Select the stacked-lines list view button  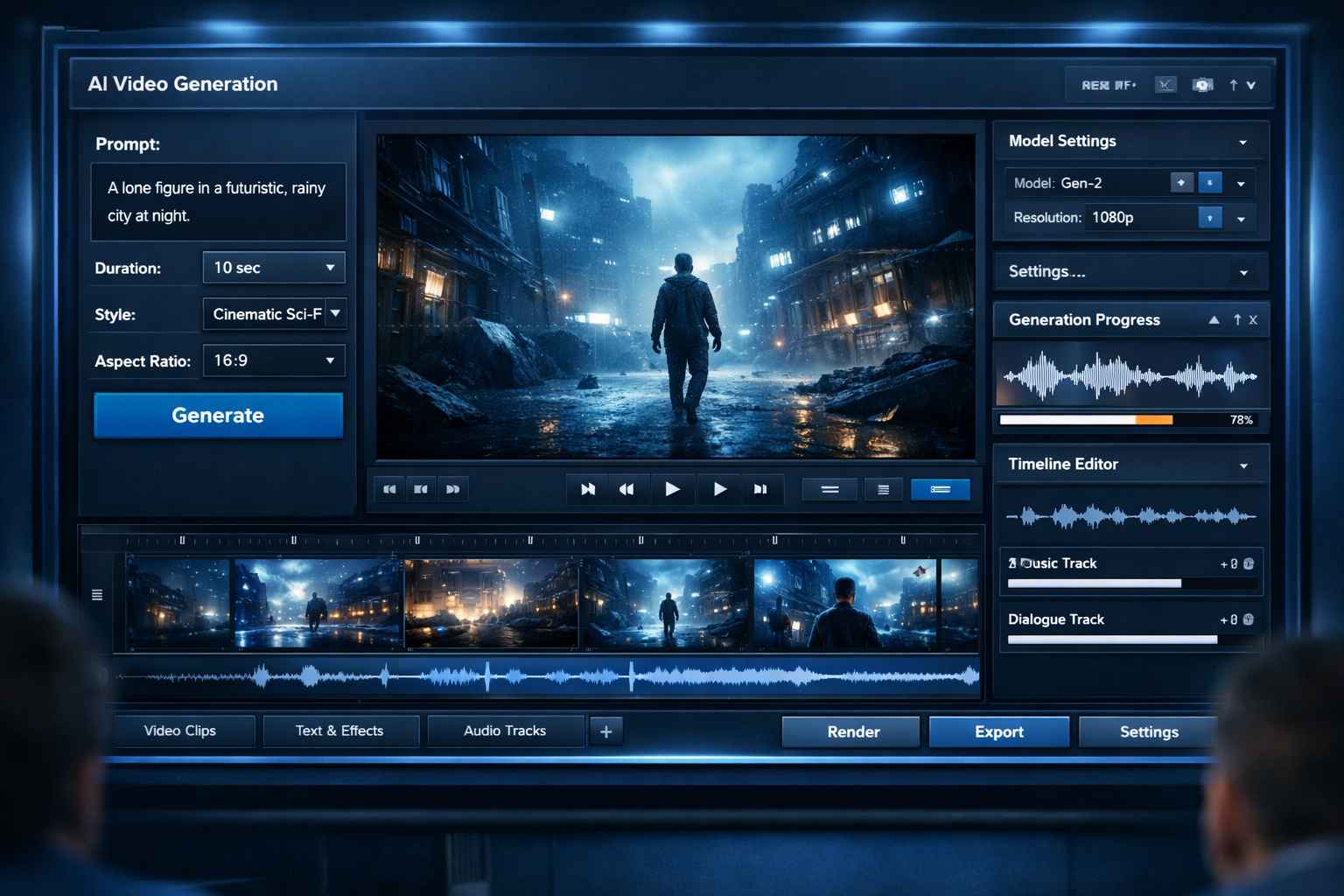(883, 489)
